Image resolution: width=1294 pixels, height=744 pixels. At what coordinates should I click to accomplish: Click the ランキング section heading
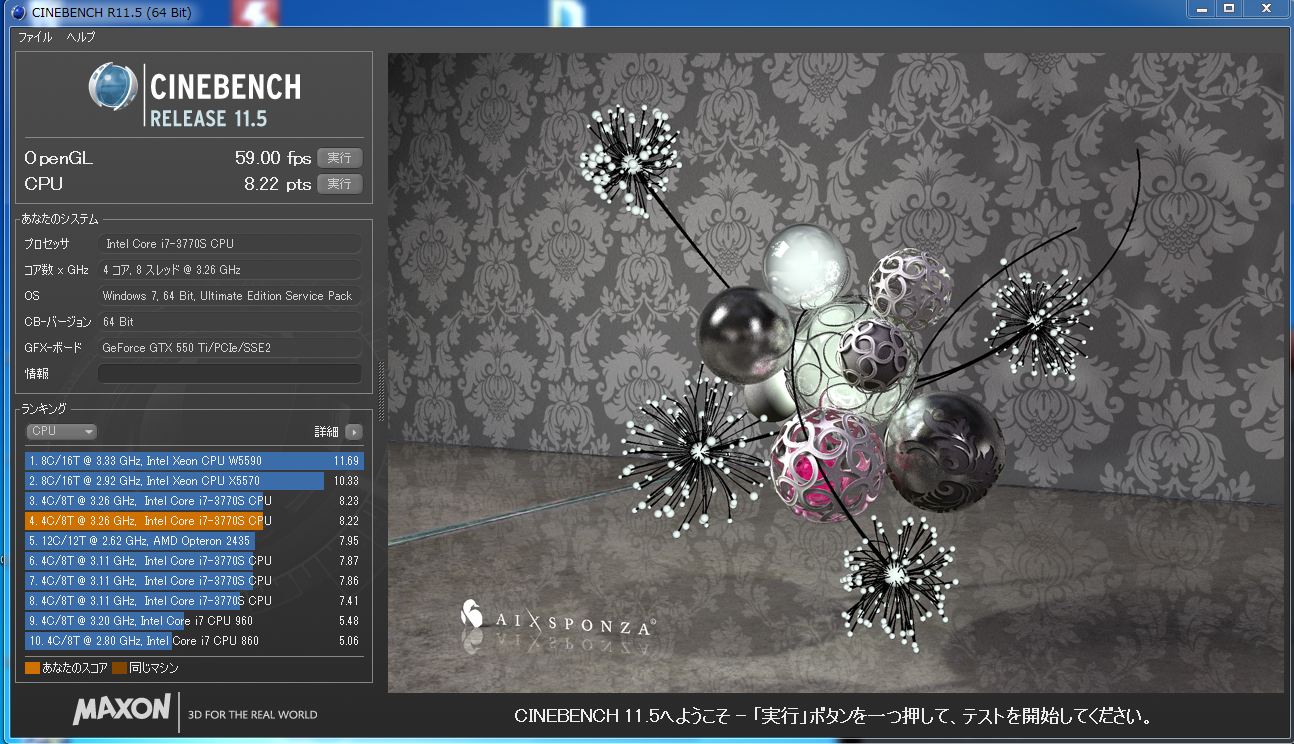(x=44, y=409)
